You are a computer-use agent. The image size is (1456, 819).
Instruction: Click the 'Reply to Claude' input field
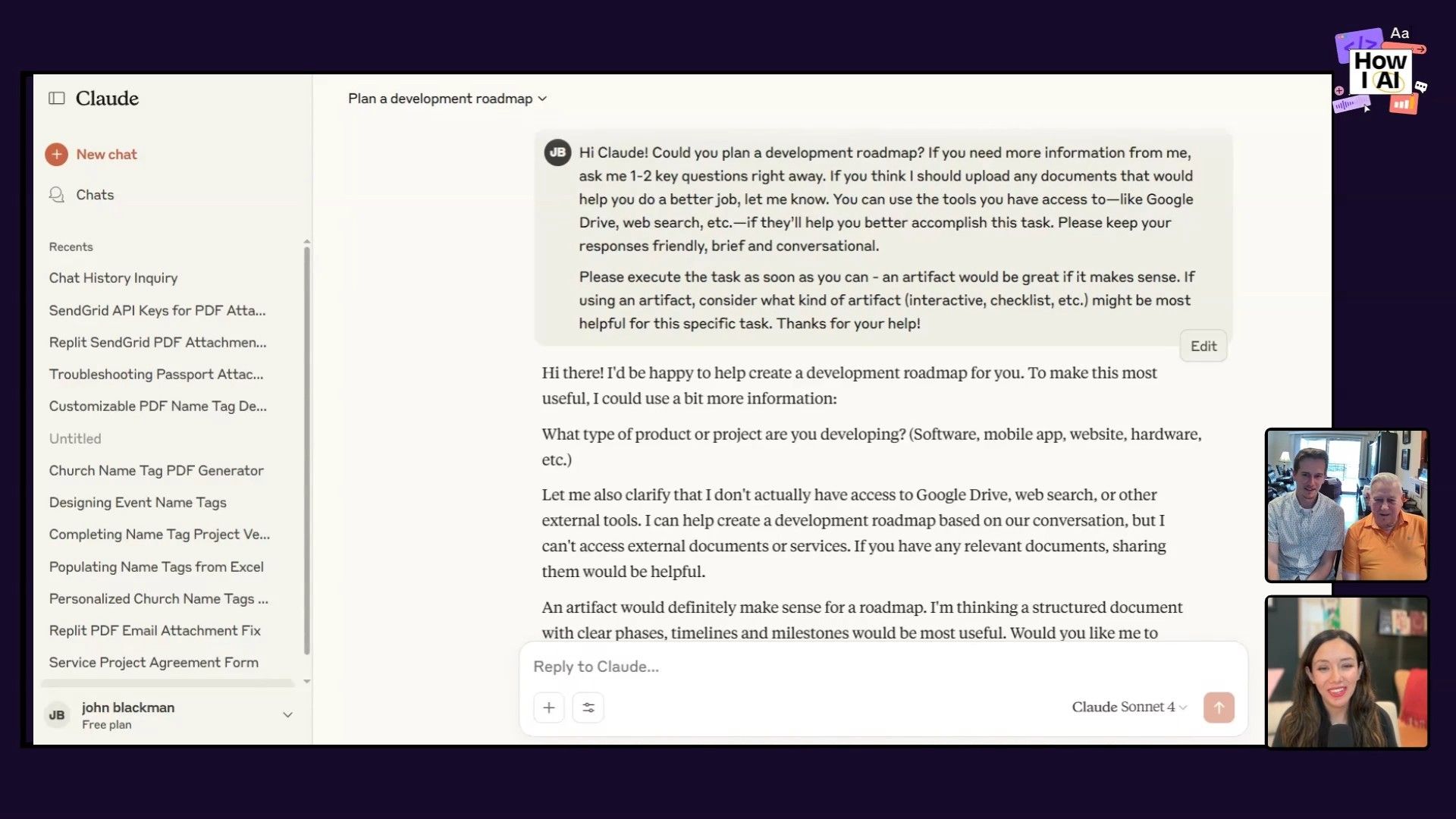(682, 666)
